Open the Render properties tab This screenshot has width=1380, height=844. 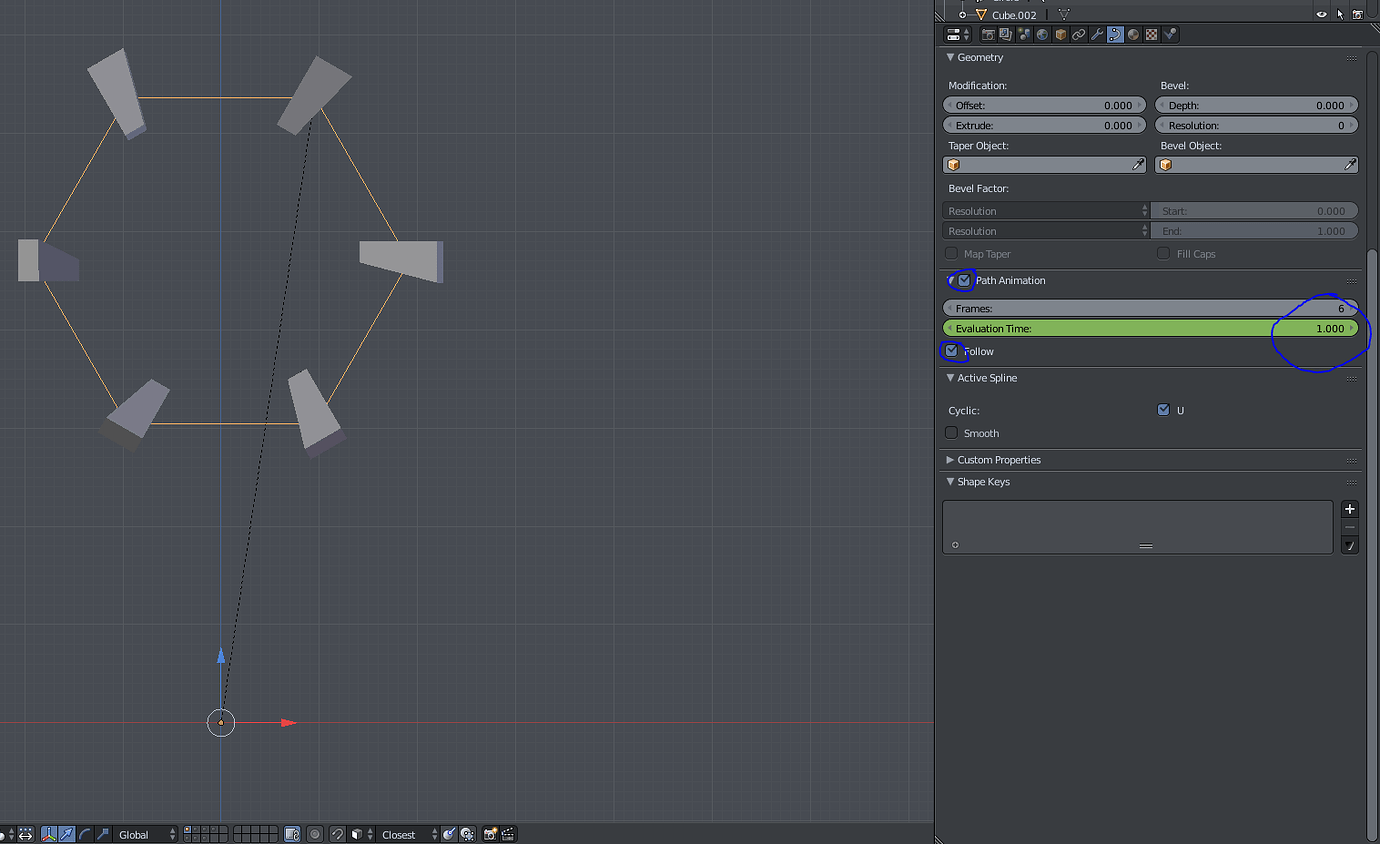click(988, 34)
